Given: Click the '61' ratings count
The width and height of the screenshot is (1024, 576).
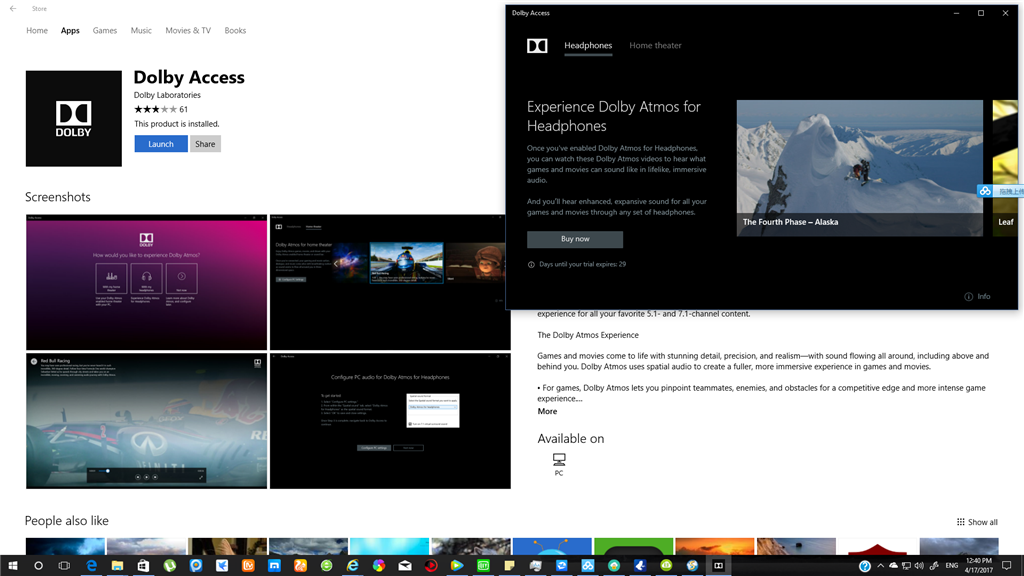Looking at the screenshot, I should pyautogui.click(x=184, y=110).
